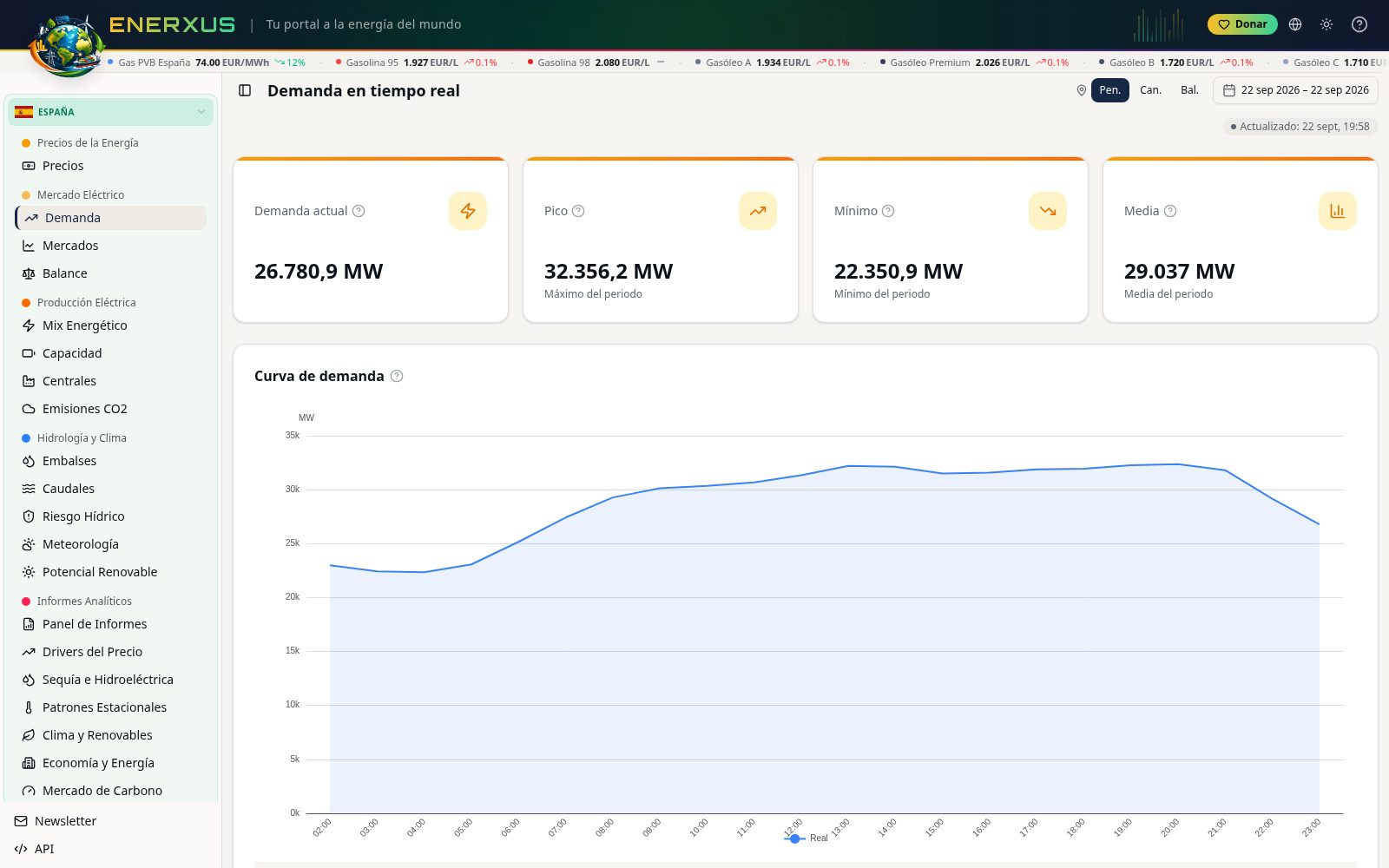Open Economía y Energía report

pos(110,763)
